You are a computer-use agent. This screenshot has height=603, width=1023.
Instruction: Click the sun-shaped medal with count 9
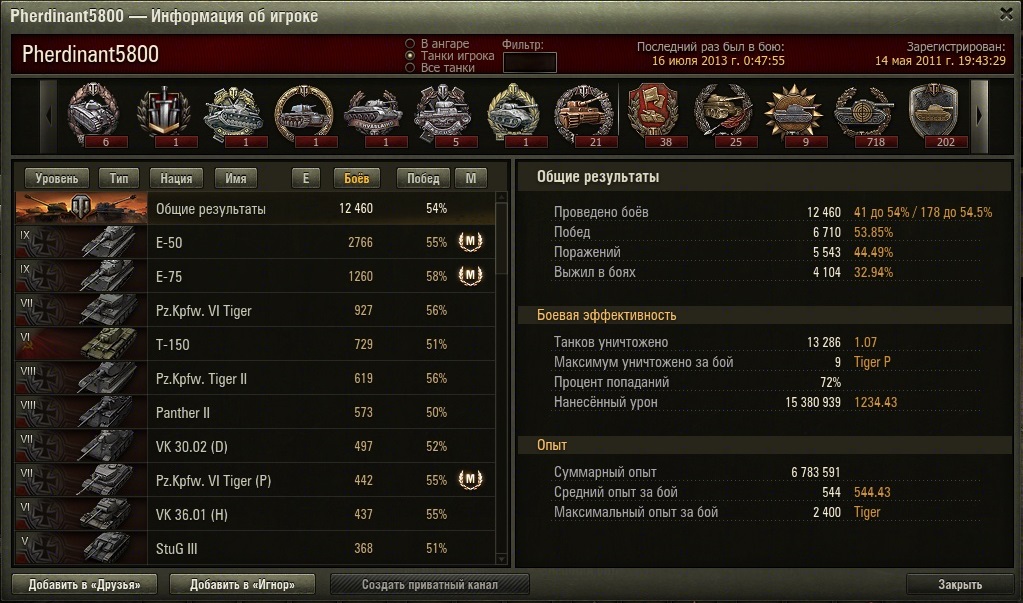(x=794, y=116)
